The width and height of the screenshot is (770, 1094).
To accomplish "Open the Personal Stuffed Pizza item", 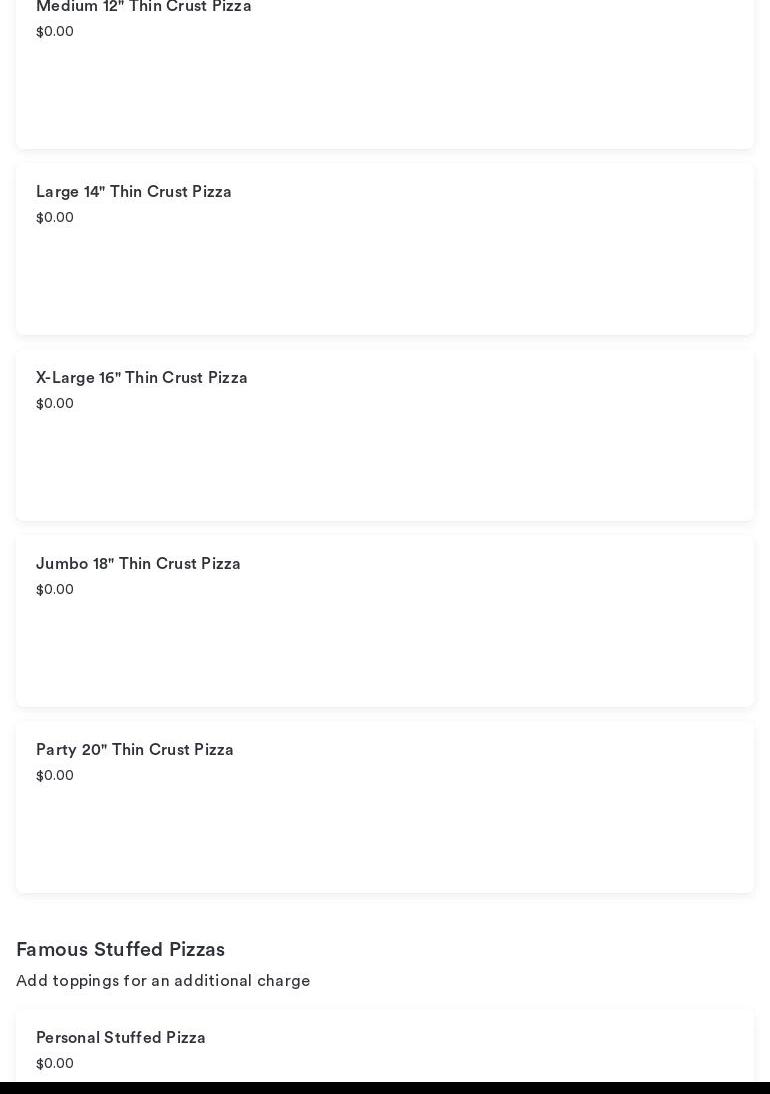I will [121, 1038].
